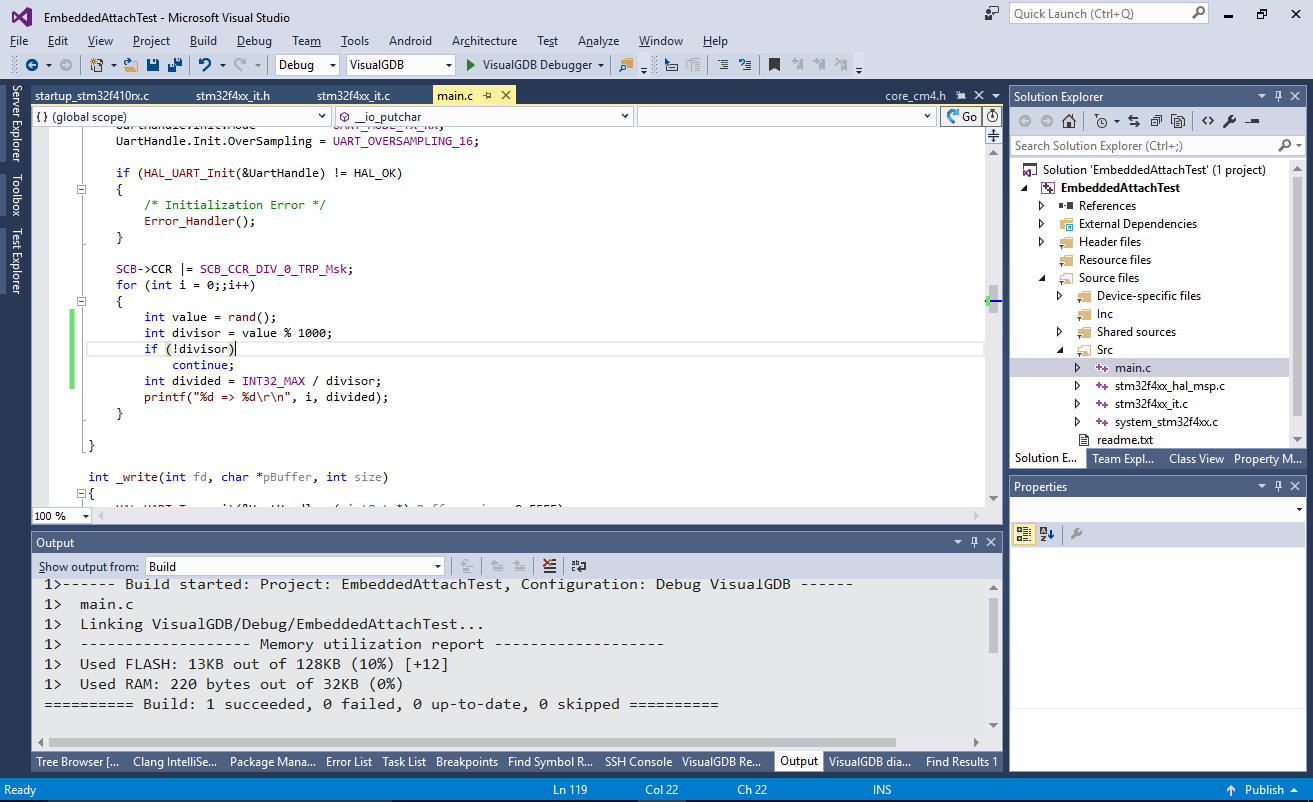The image size is (1313, 802).
Task: Save main.c with the single floppy icon
Action: coord(153,65)
